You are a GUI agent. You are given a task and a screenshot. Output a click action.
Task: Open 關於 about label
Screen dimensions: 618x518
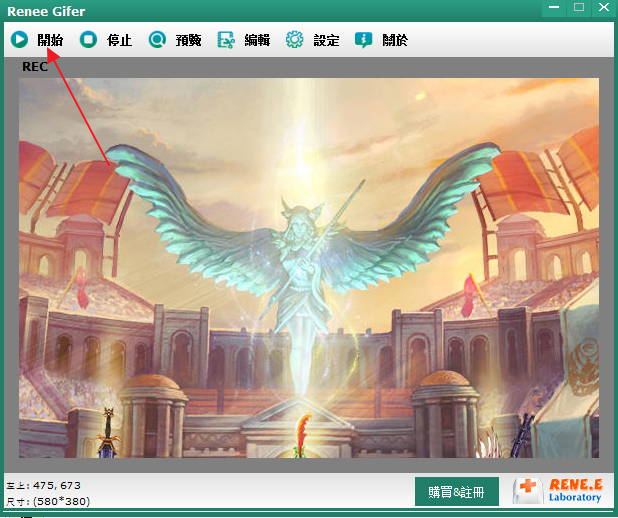395,40
